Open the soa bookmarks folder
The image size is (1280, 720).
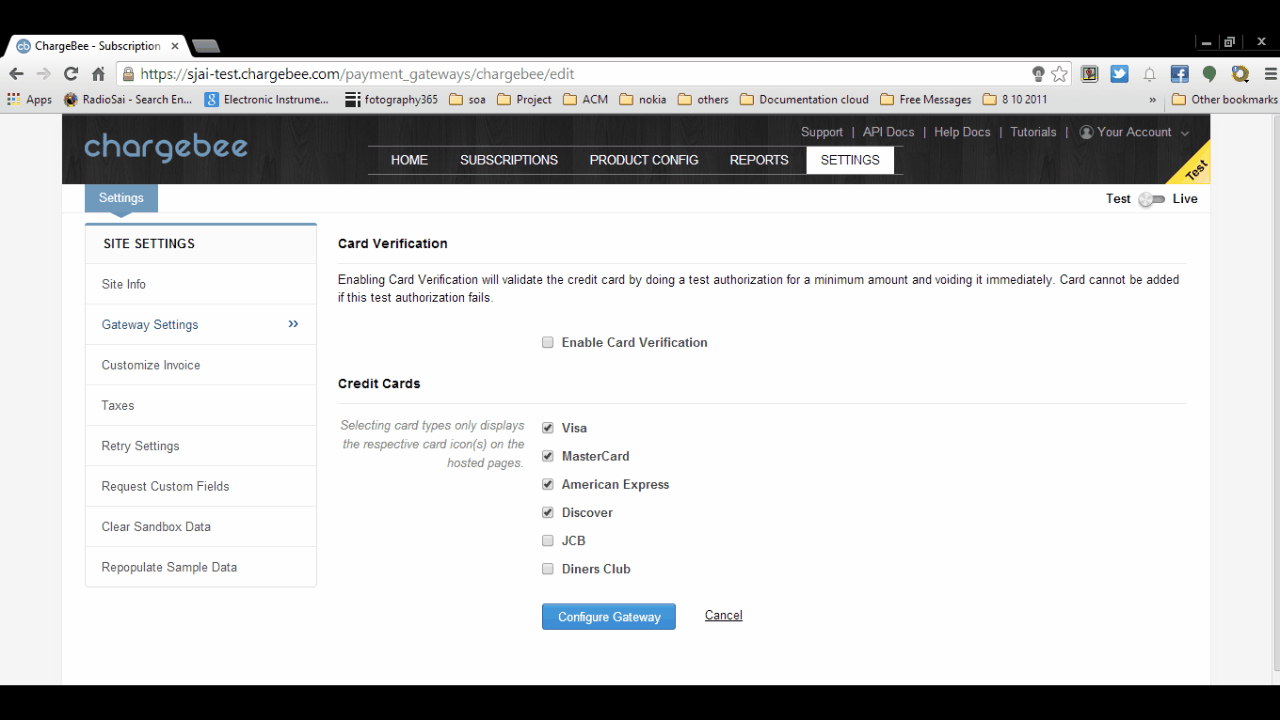coord(467,100)
